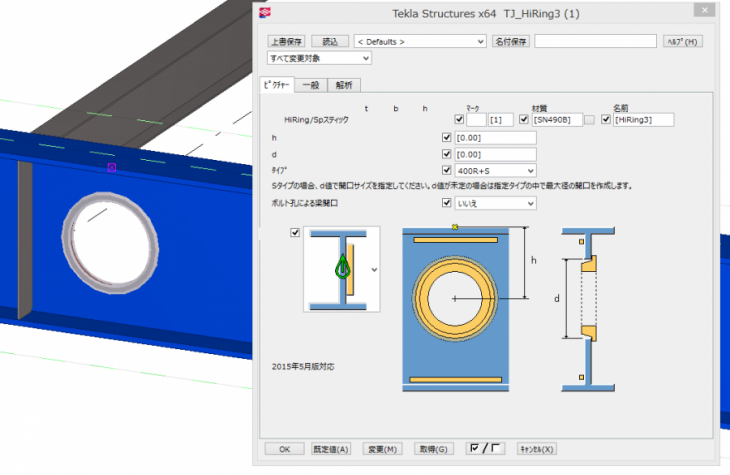Image resolution: width=730 pixels, height=475 pixels.
Task: Uncheck the checkbox next to HiRing3 name
Action: click(606, 120)
